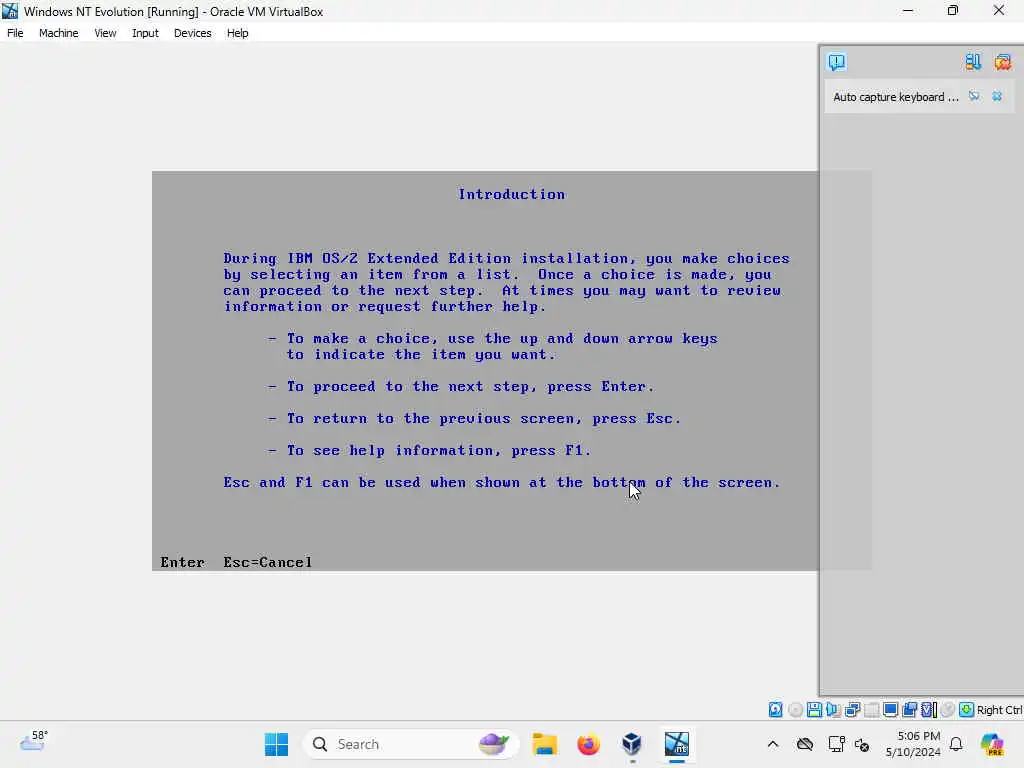Click the grey recording status icon
1024x768 pixels.
(948, 710)
